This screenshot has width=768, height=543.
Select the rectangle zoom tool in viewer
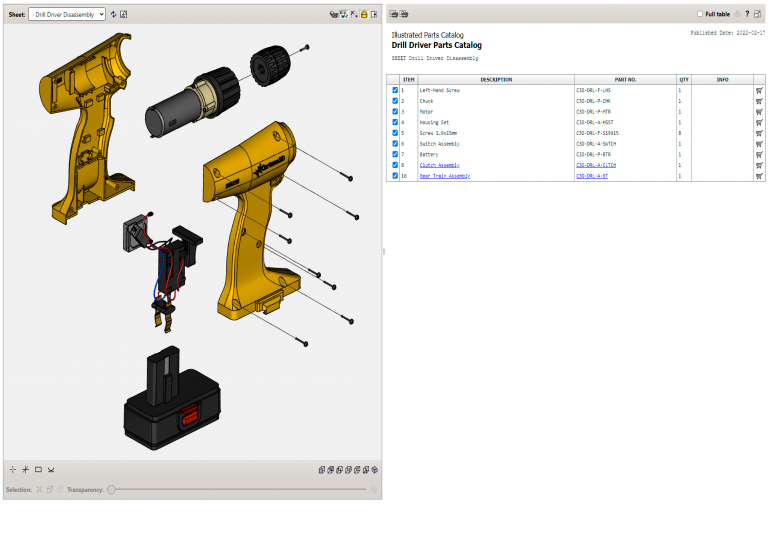(x=38, y=469)
